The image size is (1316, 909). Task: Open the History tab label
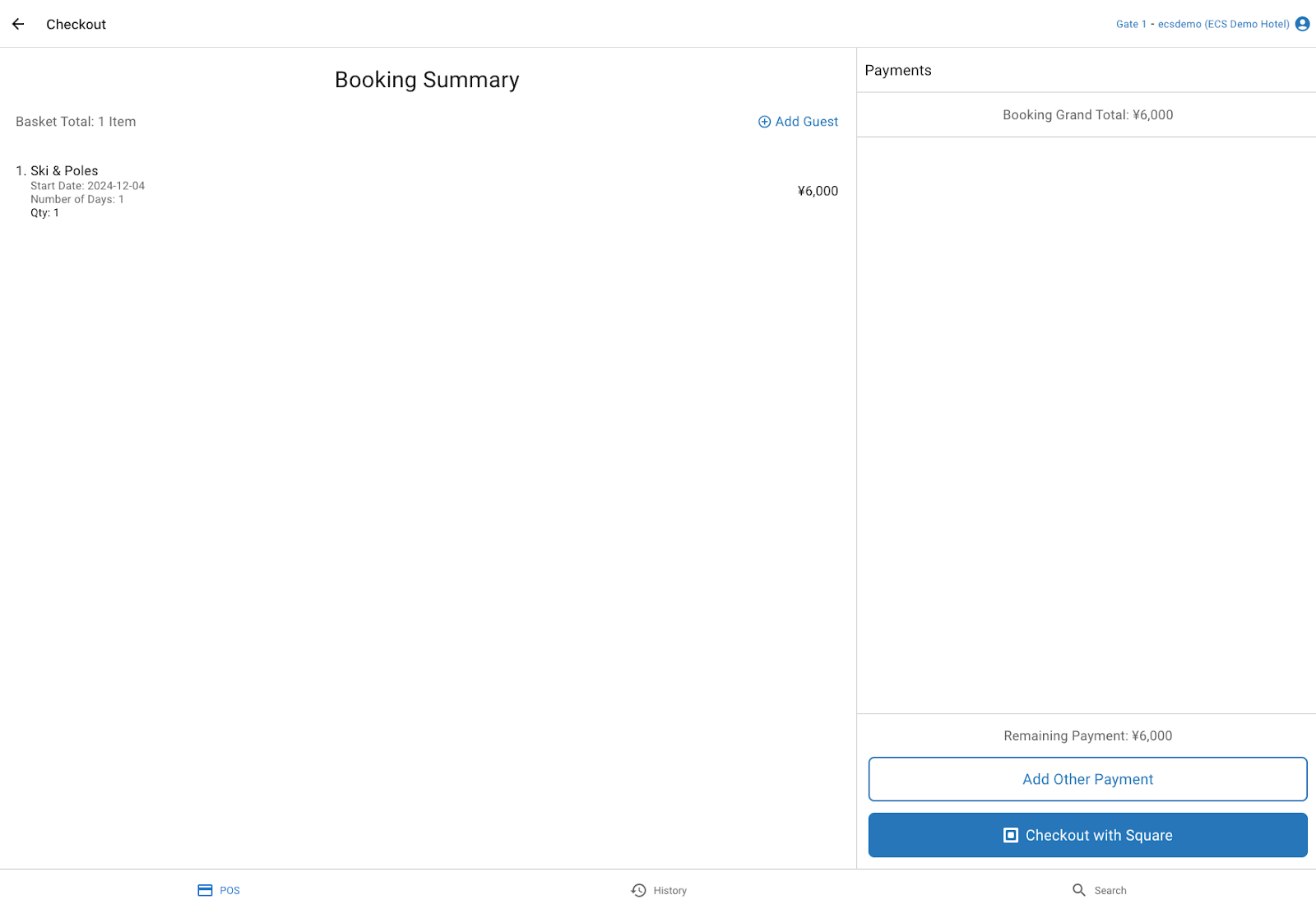tap(670, 891)
